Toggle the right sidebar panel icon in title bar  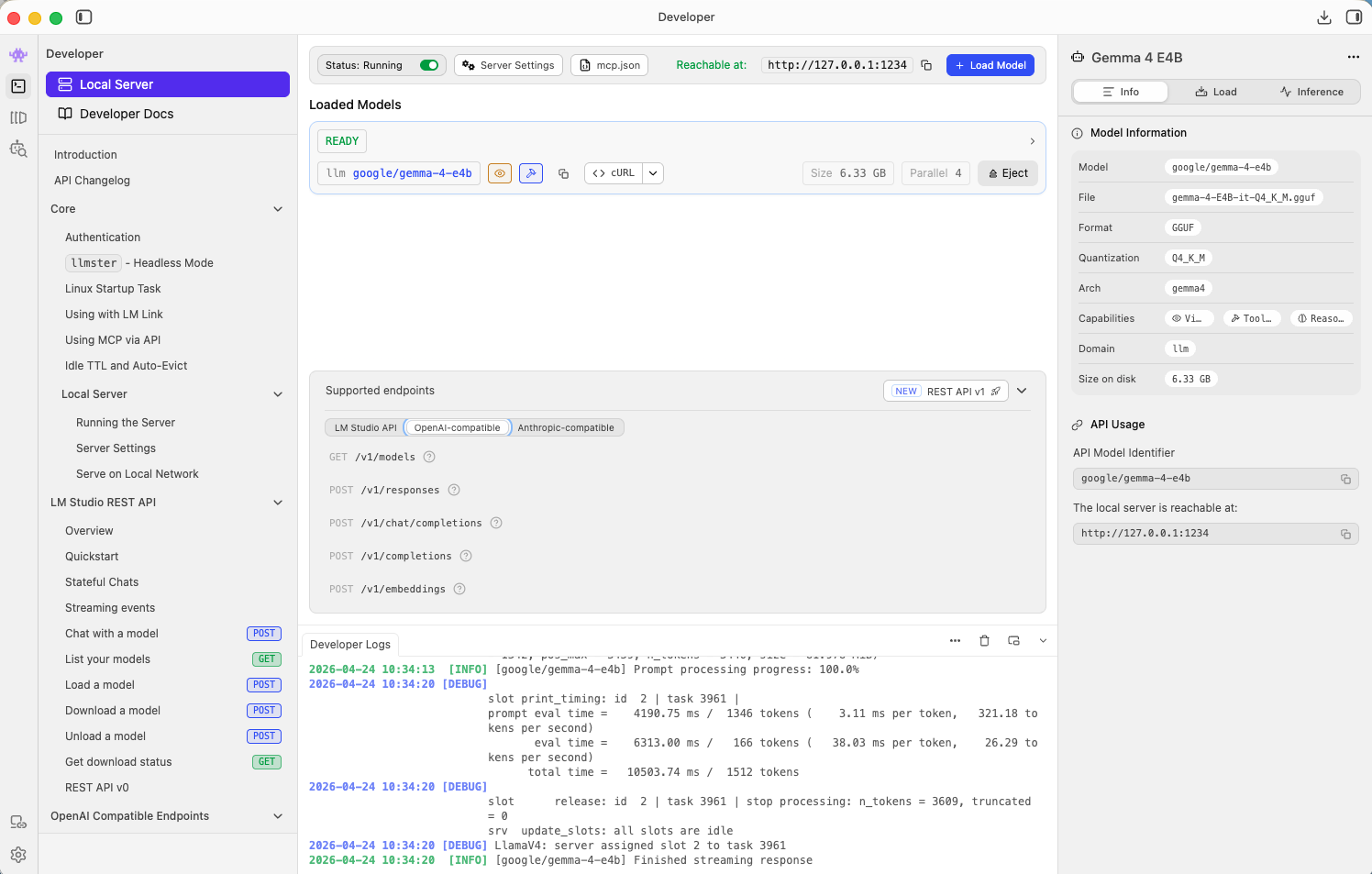pos(1354,17)
